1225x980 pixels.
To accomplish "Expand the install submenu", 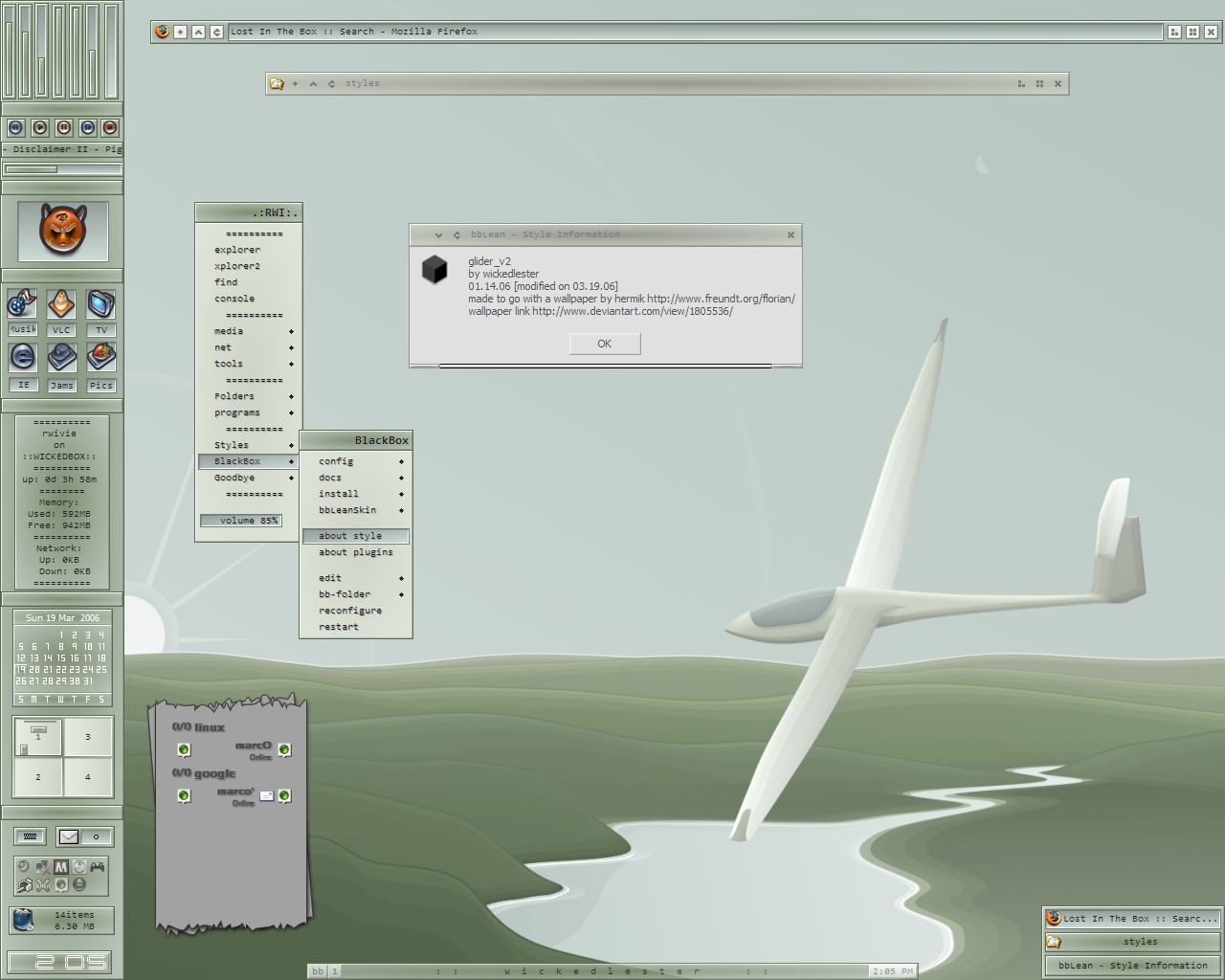I will (356, 494).
